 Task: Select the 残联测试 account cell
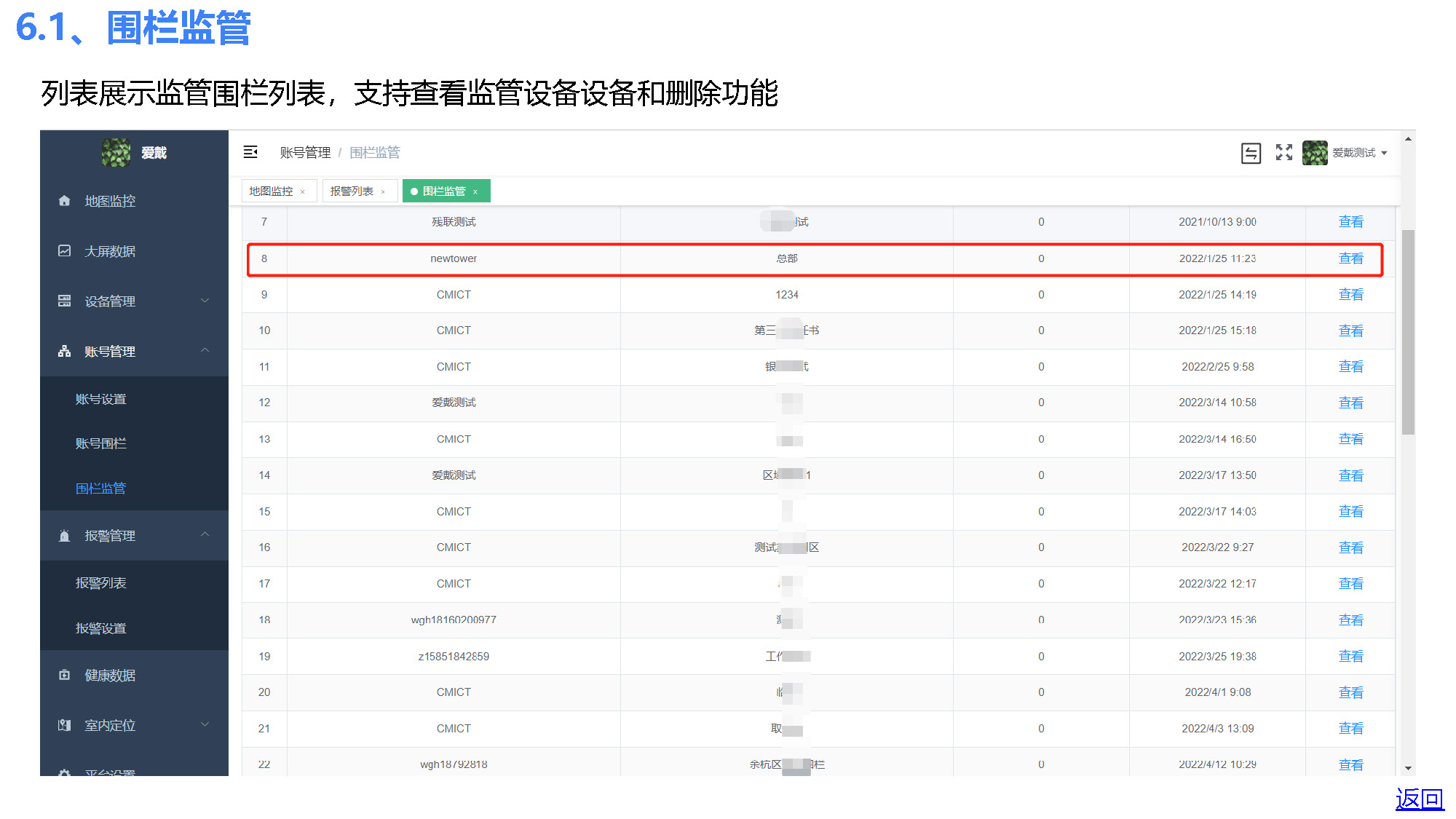[454, 222]
